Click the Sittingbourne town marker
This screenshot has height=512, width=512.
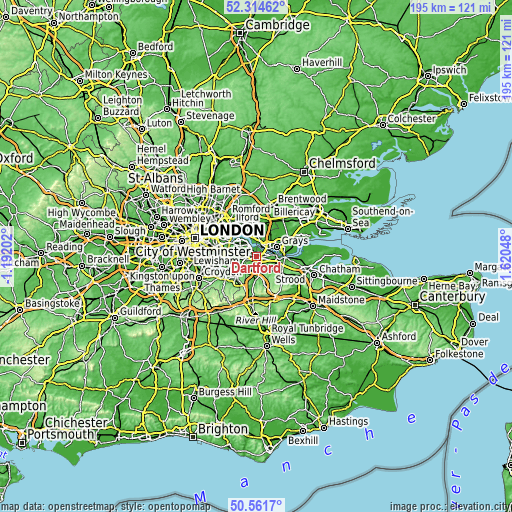pos(352,287)
